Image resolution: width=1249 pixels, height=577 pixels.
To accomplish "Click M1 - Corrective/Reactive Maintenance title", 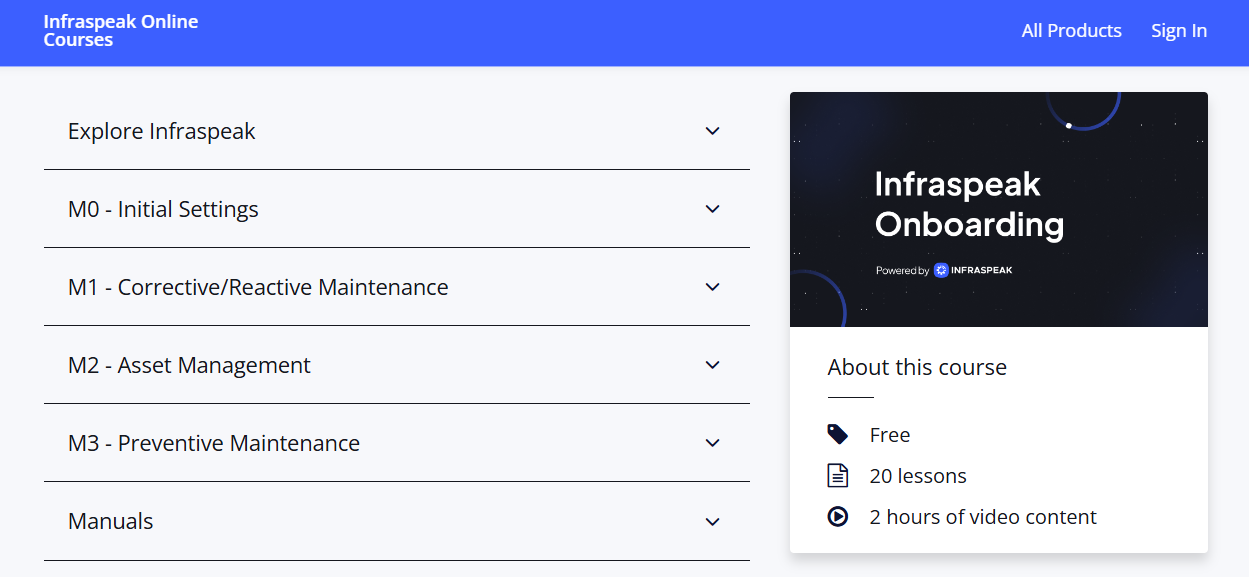I will coord(258,287).
